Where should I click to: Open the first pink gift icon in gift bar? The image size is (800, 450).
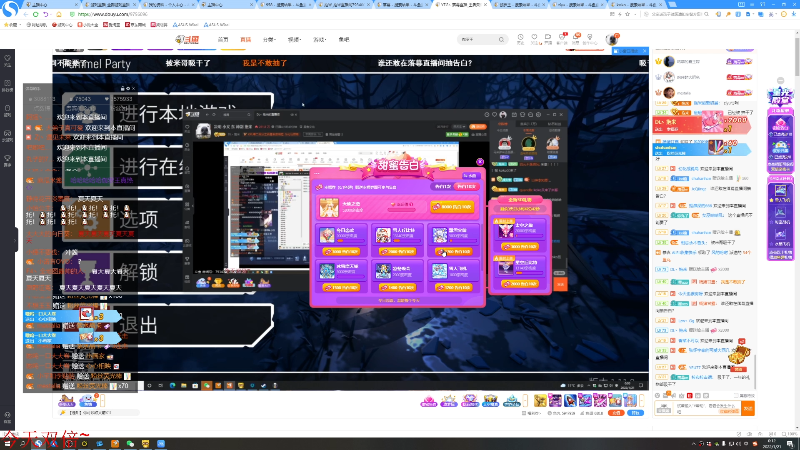tap(429, 401)
